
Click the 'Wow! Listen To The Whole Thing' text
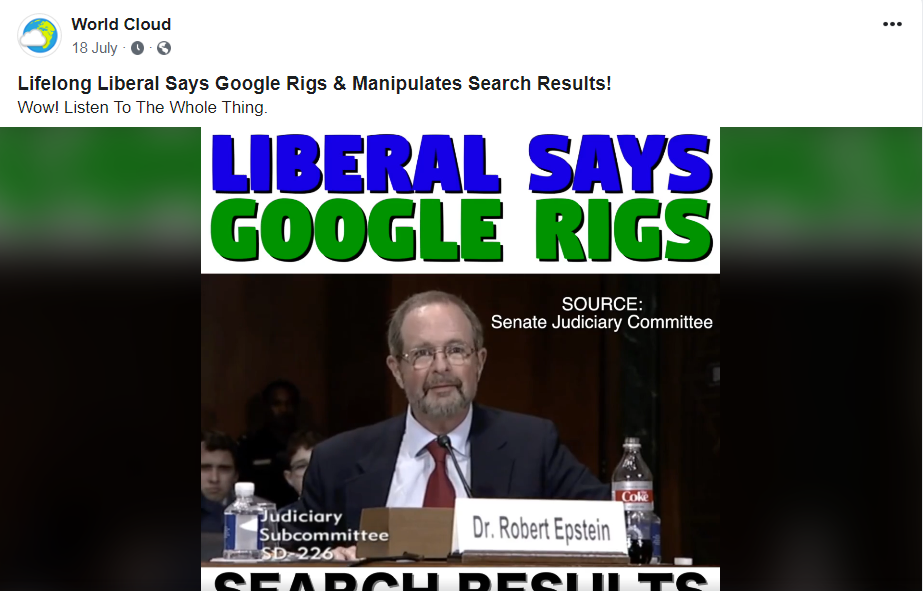[x=142, y=108]
